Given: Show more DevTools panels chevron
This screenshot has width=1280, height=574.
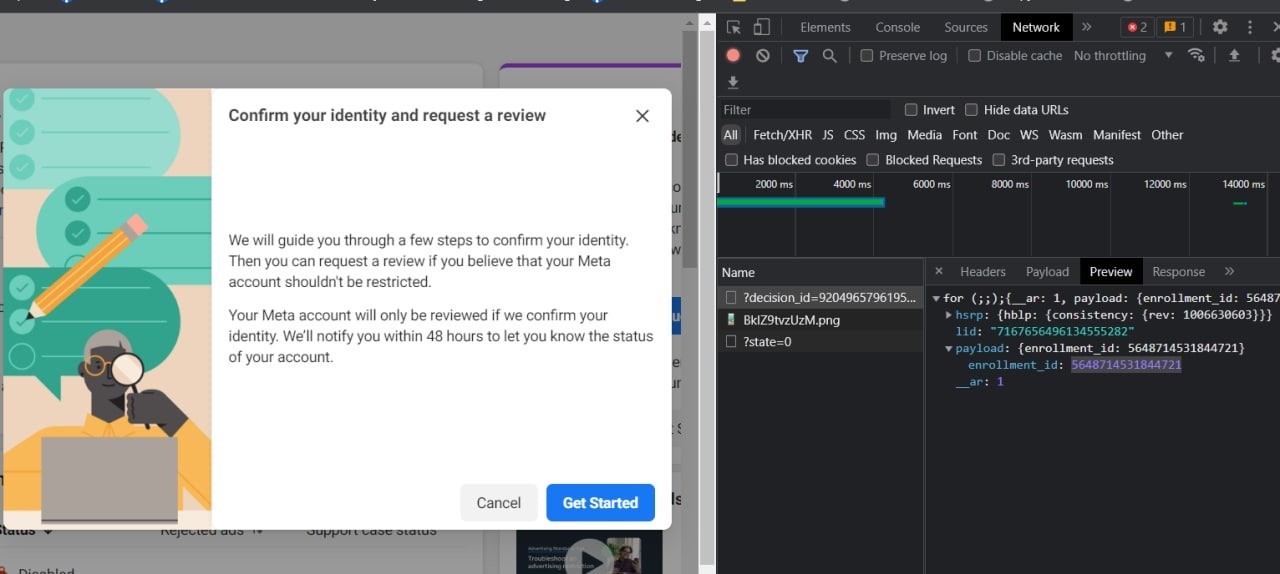Looking at the screenshot, I should [1087, 27].
